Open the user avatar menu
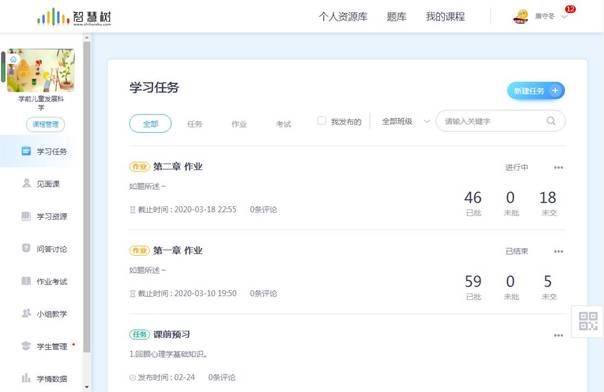This screenshot has width=604, height=392. (520, 17)
